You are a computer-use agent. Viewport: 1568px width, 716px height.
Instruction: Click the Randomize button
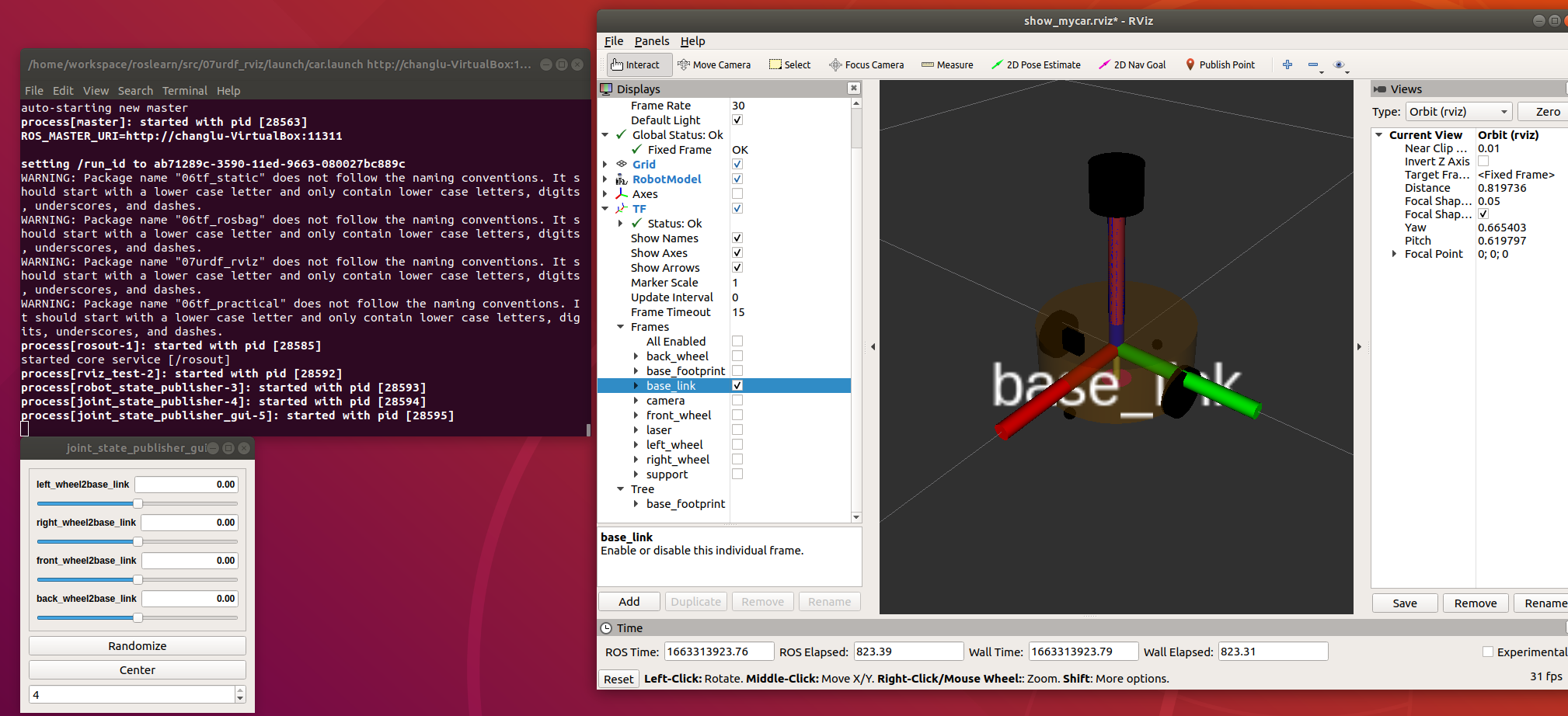tap(138, 646)
